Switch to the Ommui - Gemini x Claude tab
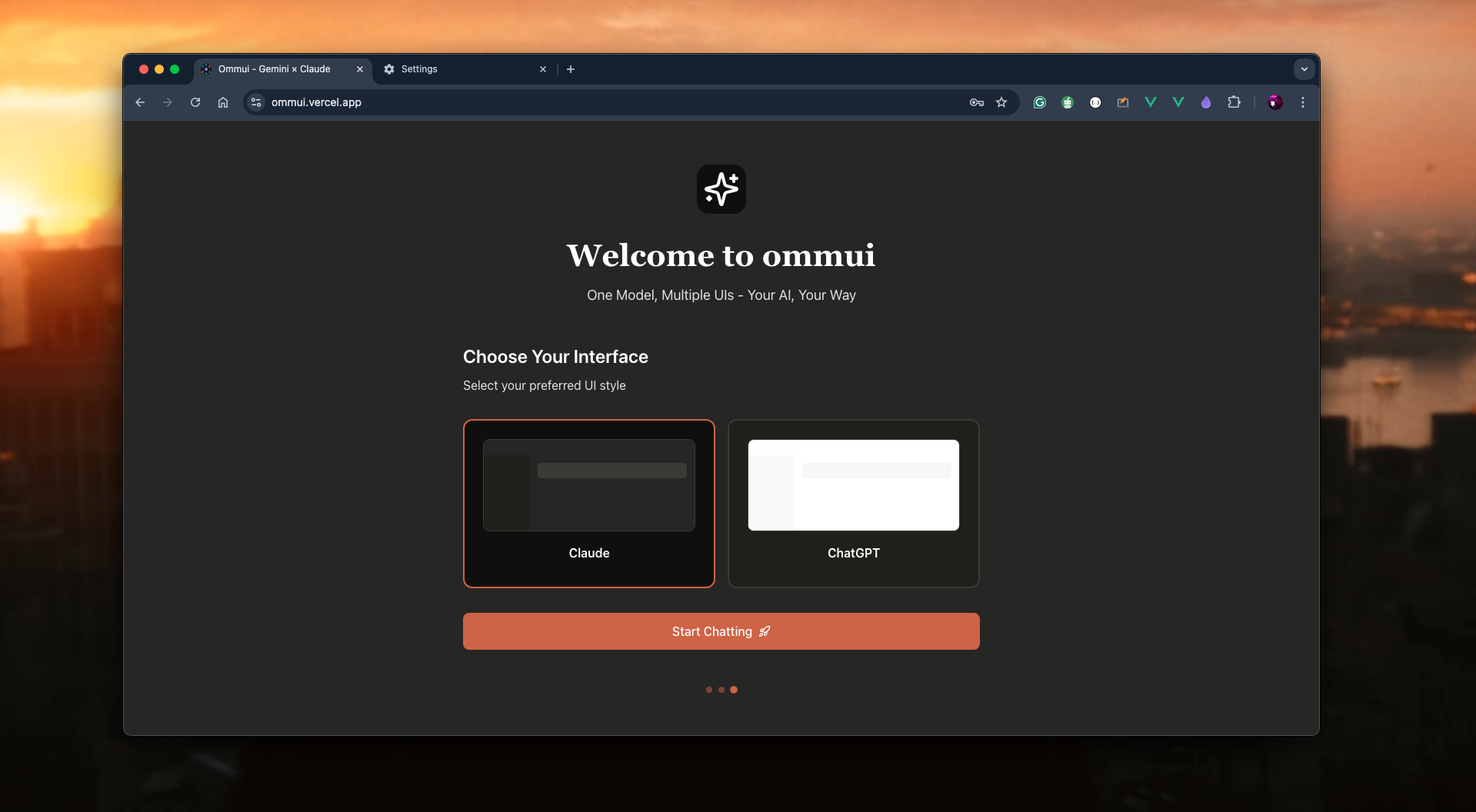 282,69
